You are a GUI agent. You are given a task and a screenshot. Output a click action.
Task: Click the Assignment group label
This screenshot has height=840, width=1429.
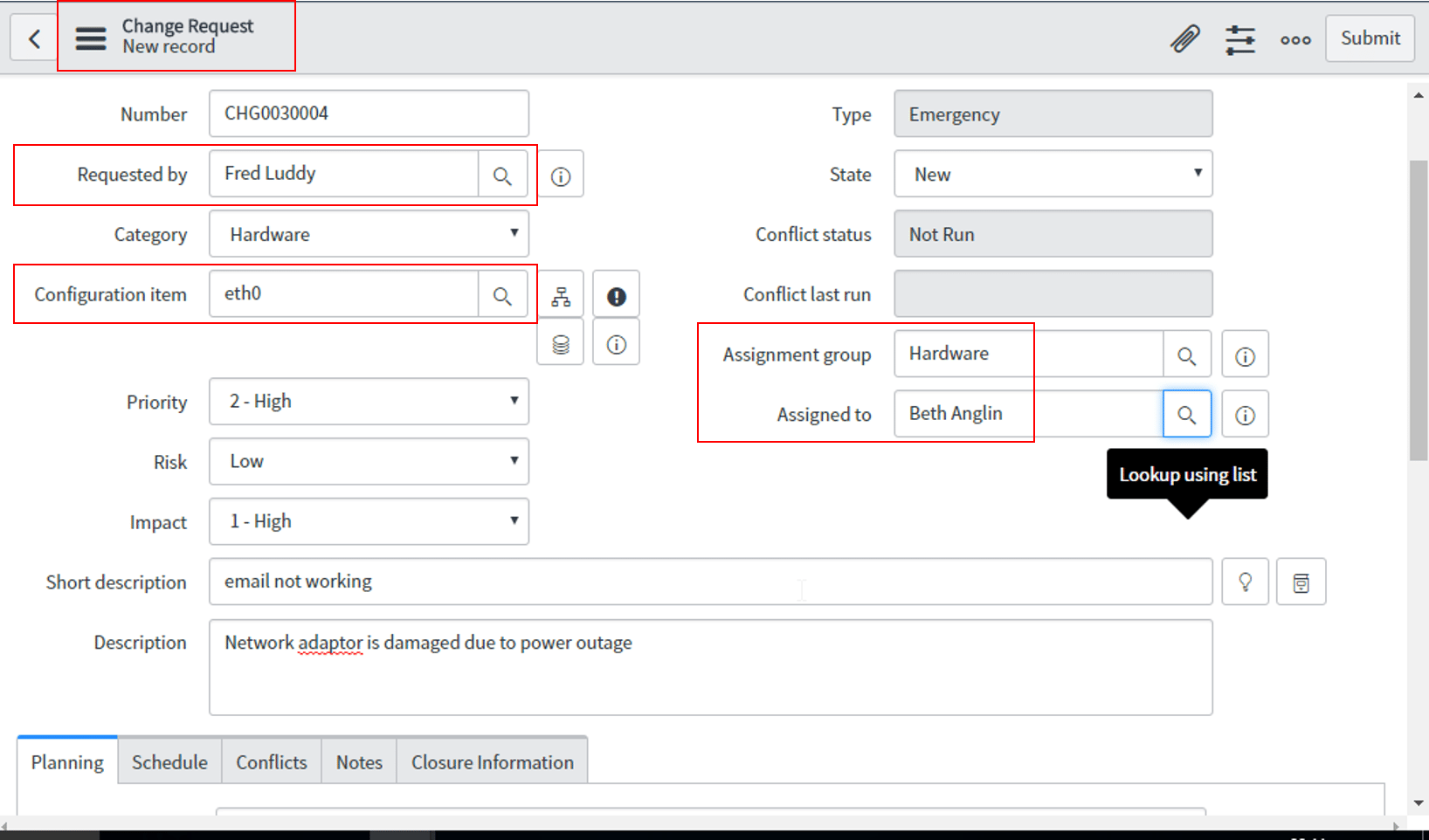tap(797, 355)
